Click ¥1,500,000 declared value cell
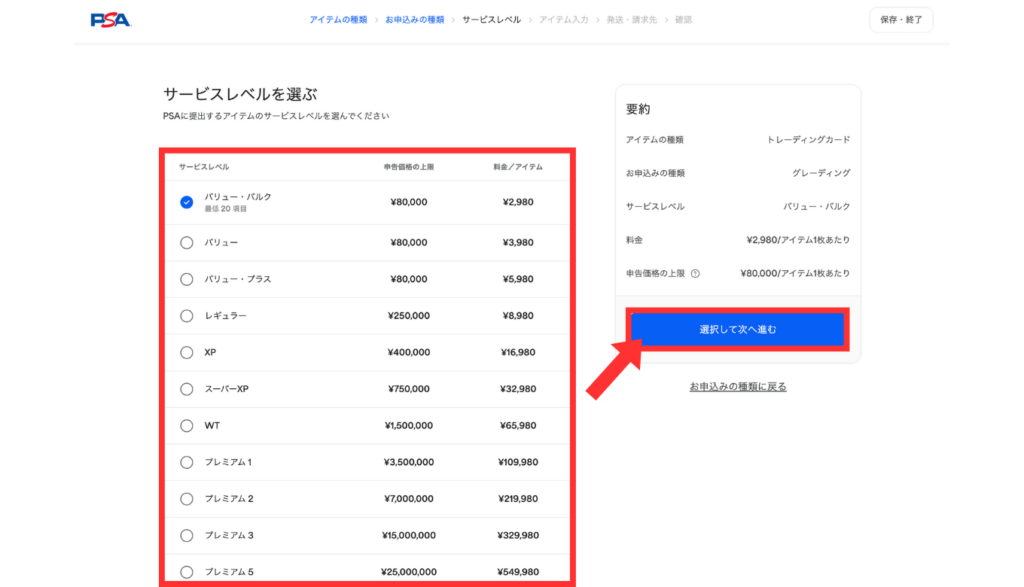 pyautogui.click(x=409, y=426)
